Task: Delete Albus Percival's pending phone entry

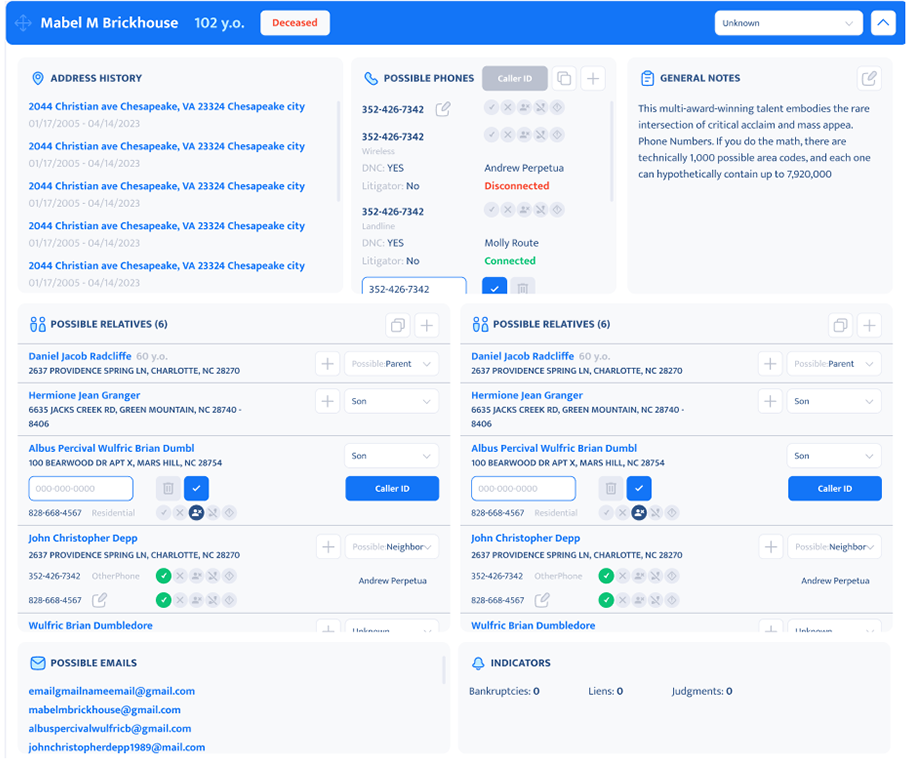Action: (168, 488)
